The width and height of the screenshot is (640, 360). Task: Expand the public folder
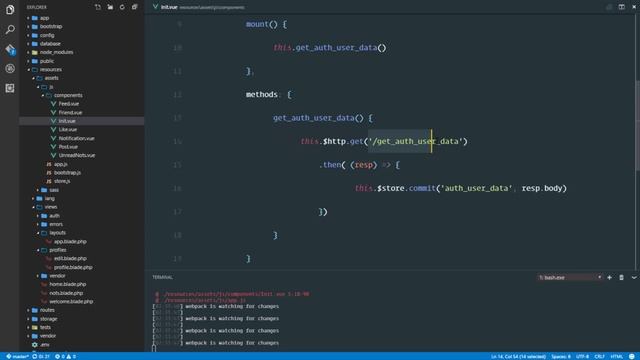point(47,61)
